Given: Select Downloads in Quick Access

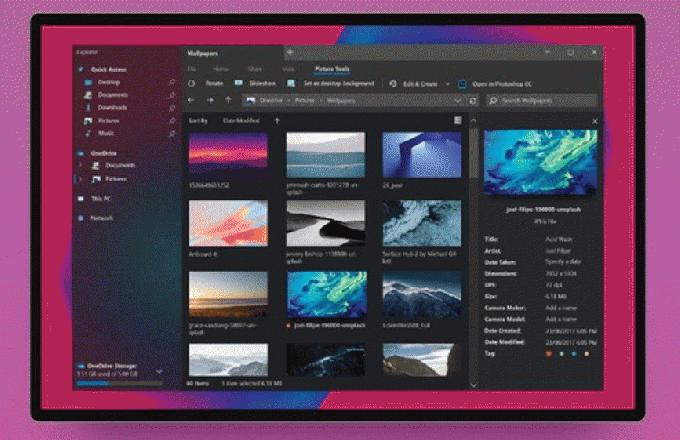Looking at the screenshot, I should (x=111, y=107).
